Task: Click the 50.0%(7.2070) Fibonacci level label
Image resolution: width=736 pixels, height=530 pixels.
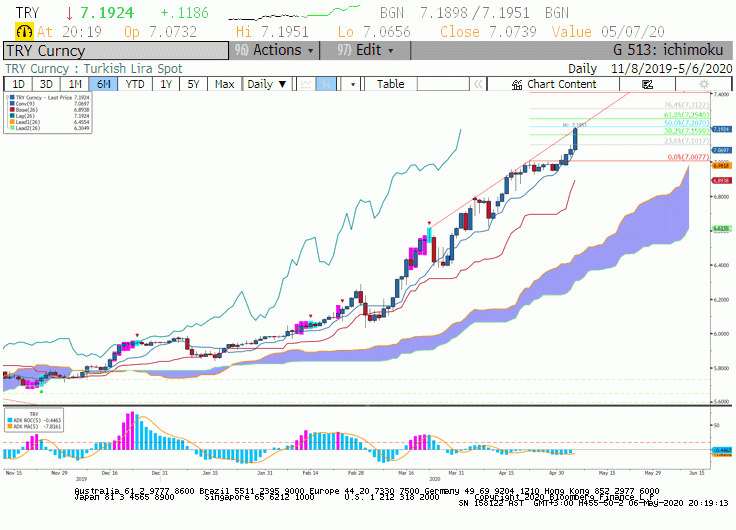Action: click(x=686, y=123)
